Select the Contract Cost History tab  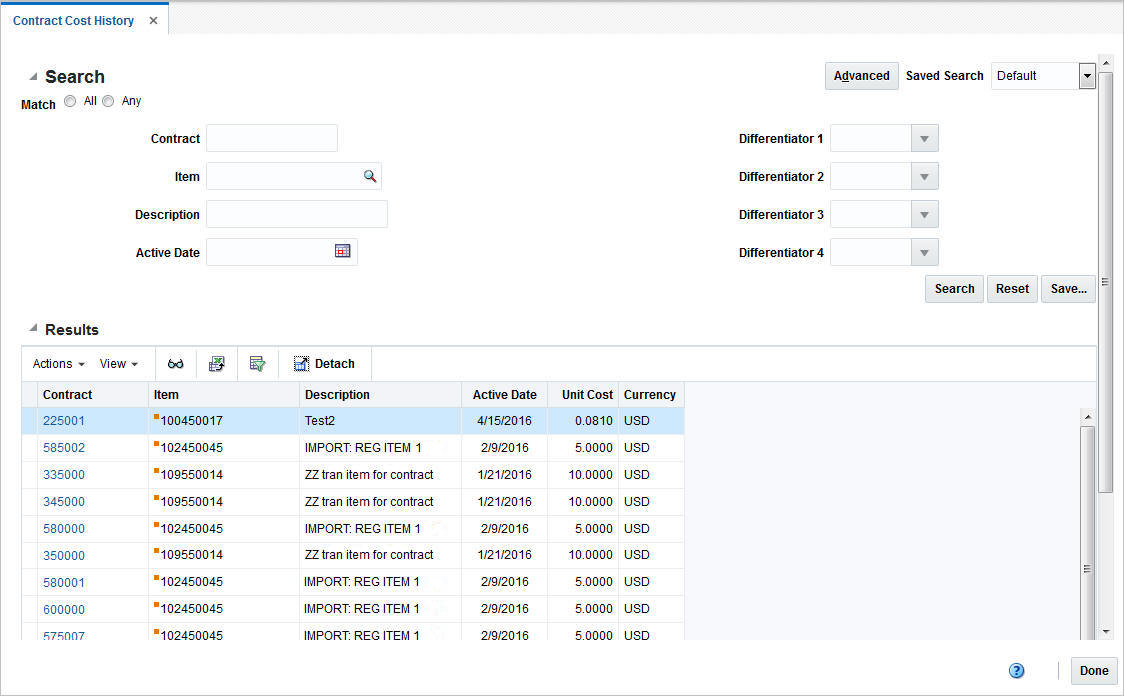click(x=72, y=20)
